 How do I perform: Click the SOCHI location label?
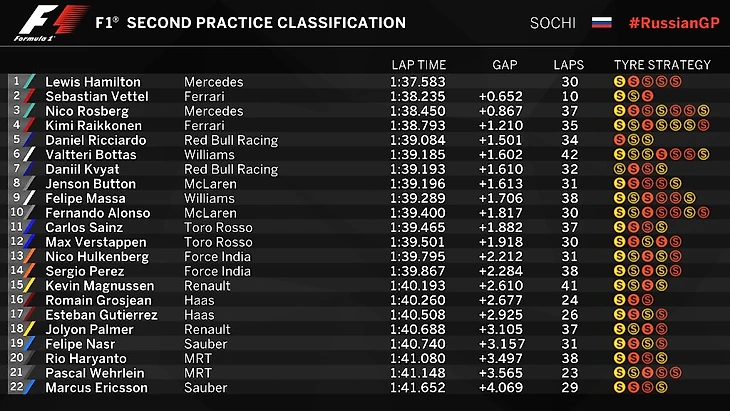pos(552,22)
